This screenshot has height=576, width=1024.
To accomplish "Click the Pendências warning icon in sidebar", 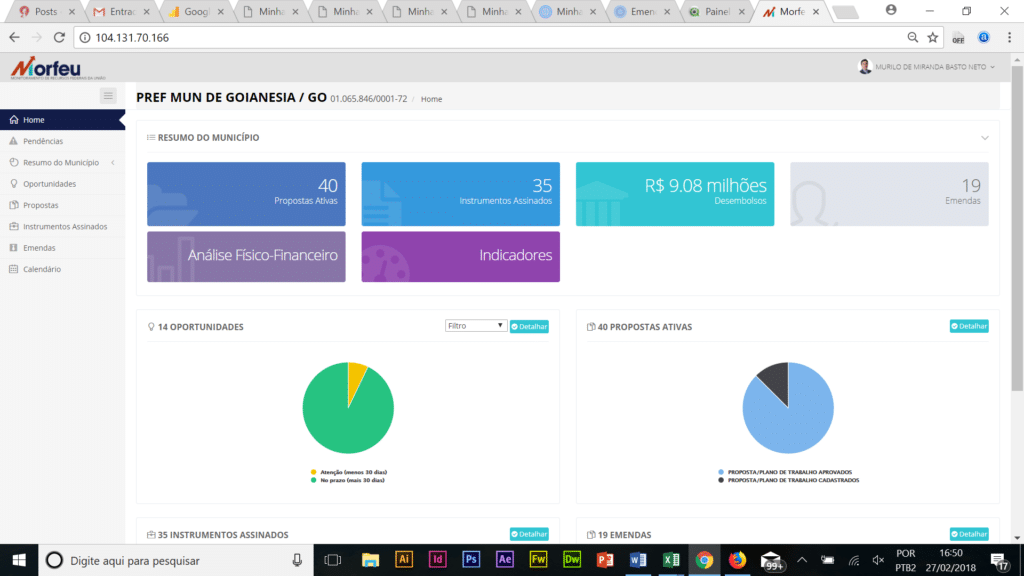I will point(13,141).
